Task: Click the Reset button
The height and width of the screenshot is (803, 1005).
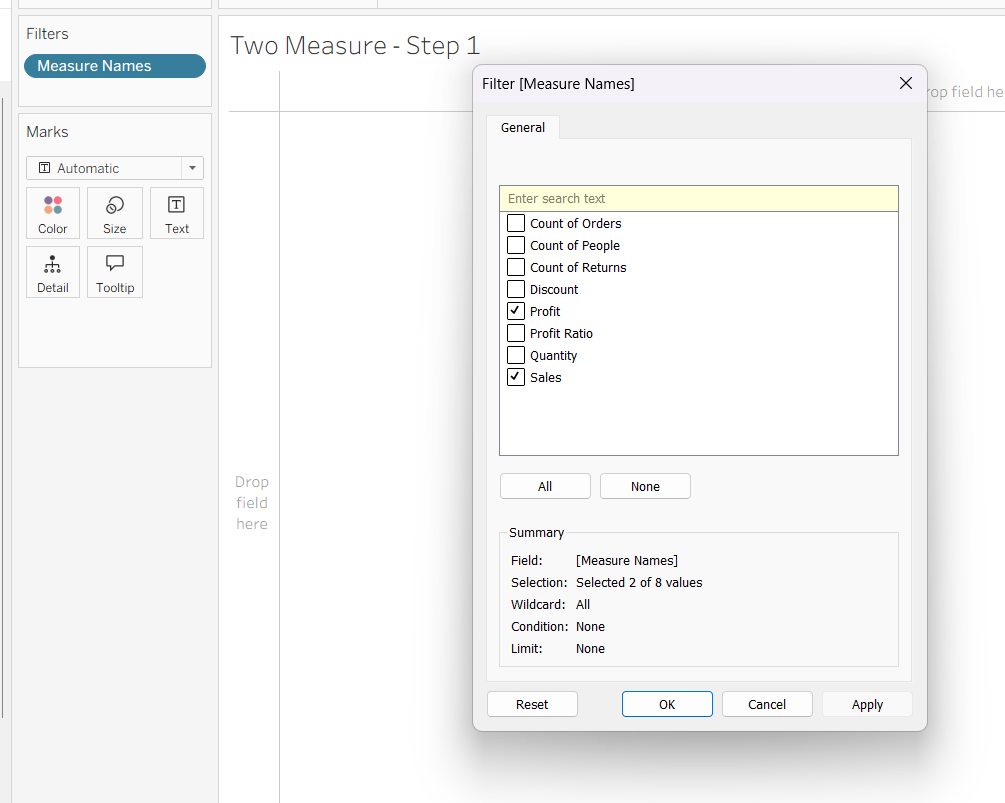Action: pyautogui.click(x=532, y=704)
